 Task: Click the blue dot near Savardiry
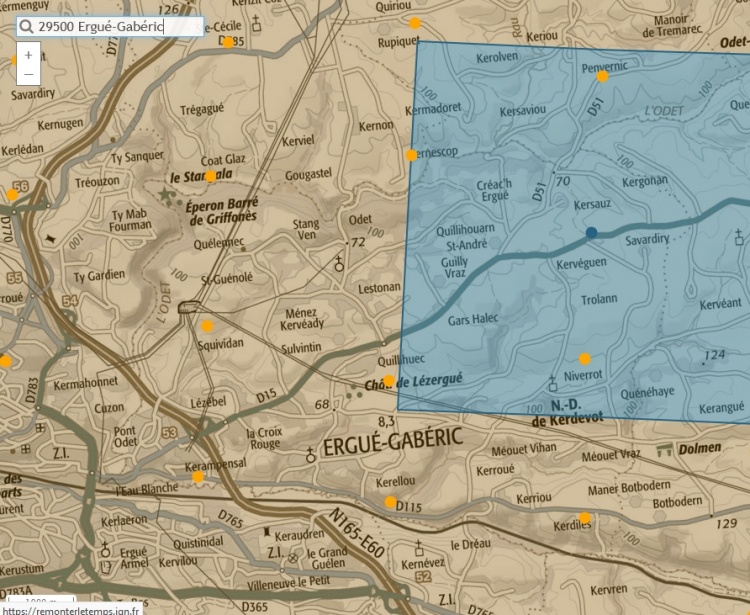(592, 233)
